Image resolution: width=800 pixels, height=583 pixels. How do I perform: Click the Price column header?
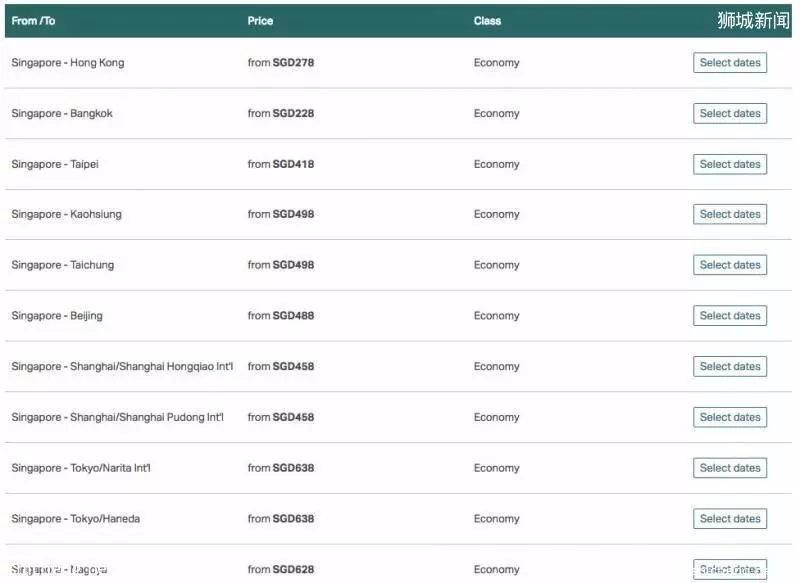[x=260, y=21]
